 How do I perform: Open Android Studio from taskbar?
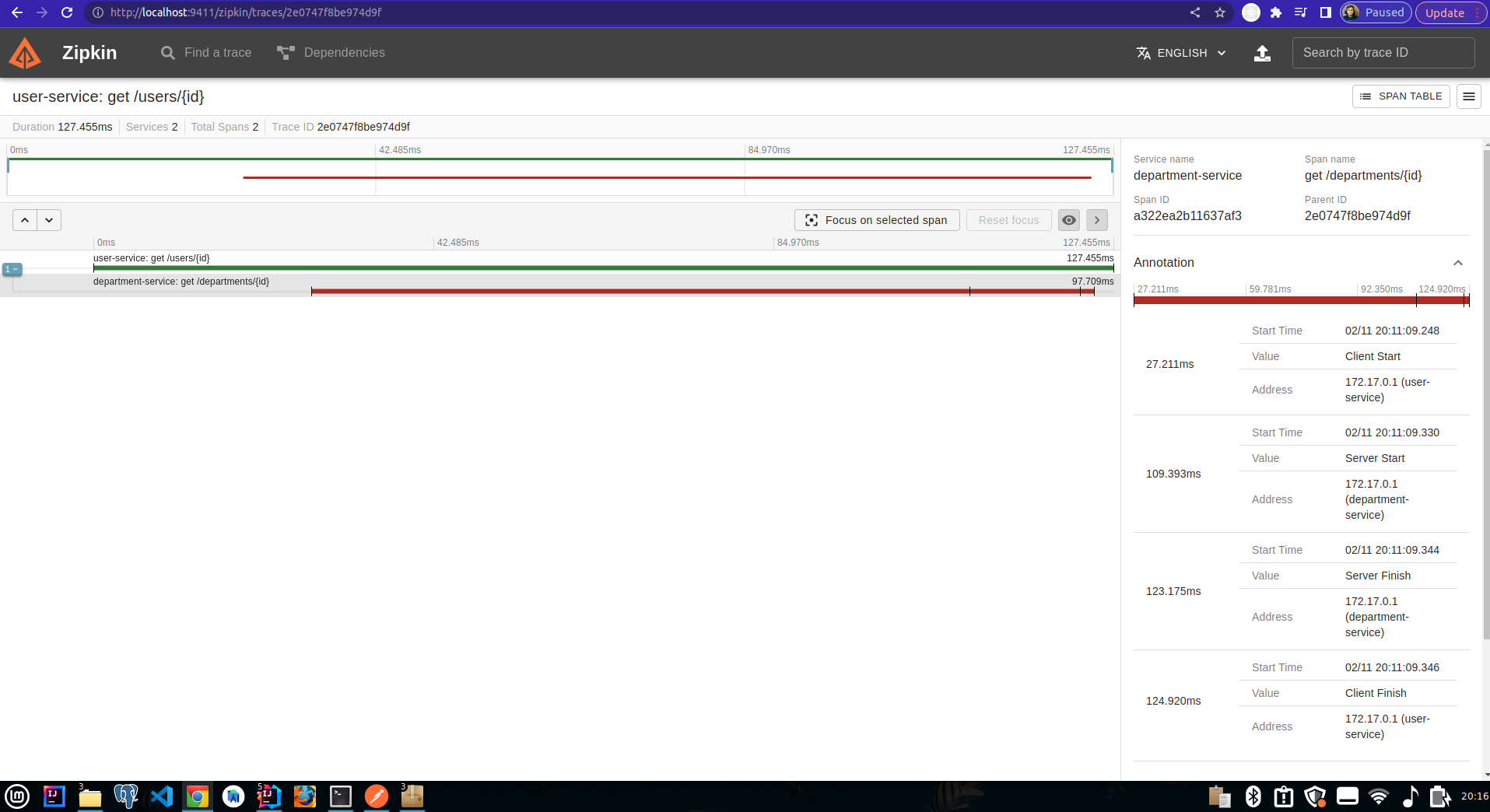(233, 796)
